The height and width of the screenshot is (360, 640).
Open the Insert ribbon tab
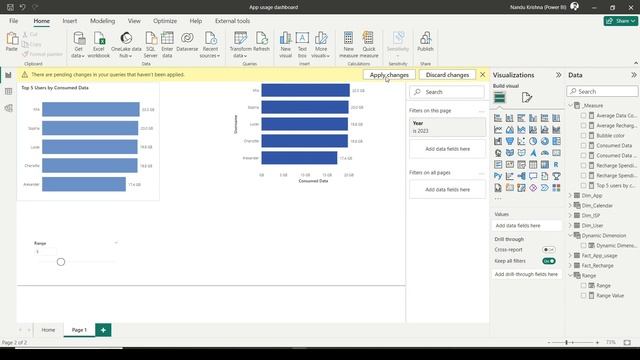tap(69, 21)
